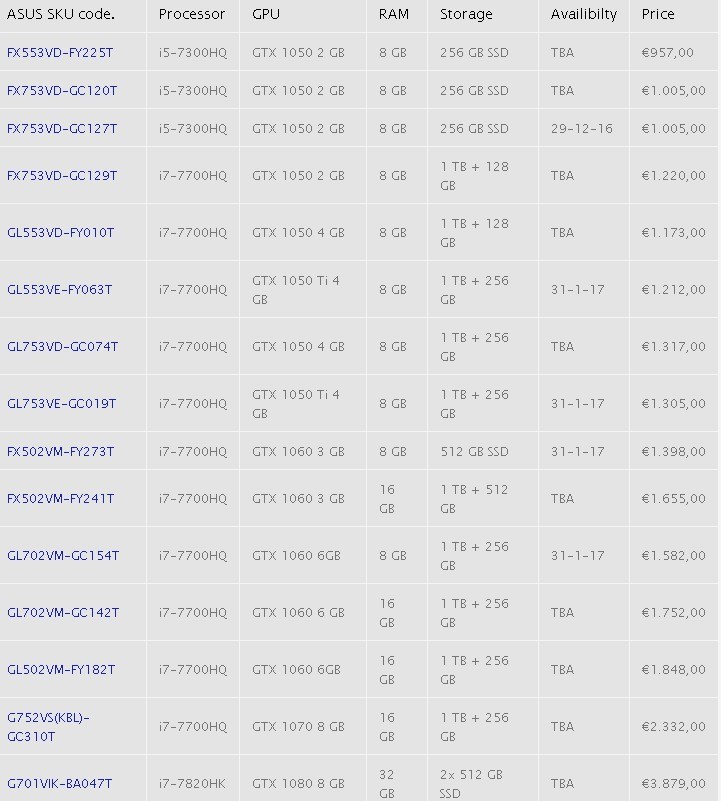Open the GL753VD-GC074T link
Viewport: 721px width, 801px height.
point(62,346)
